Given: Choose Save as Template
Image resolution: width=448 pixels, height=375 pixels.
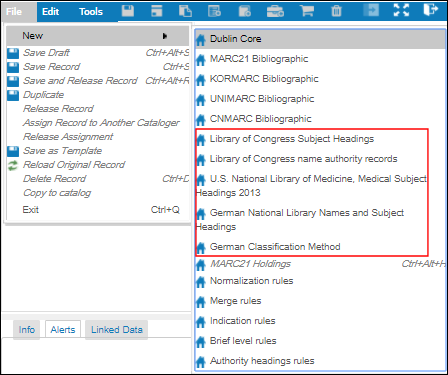Looking at the screenshot, I should [98, 151].
